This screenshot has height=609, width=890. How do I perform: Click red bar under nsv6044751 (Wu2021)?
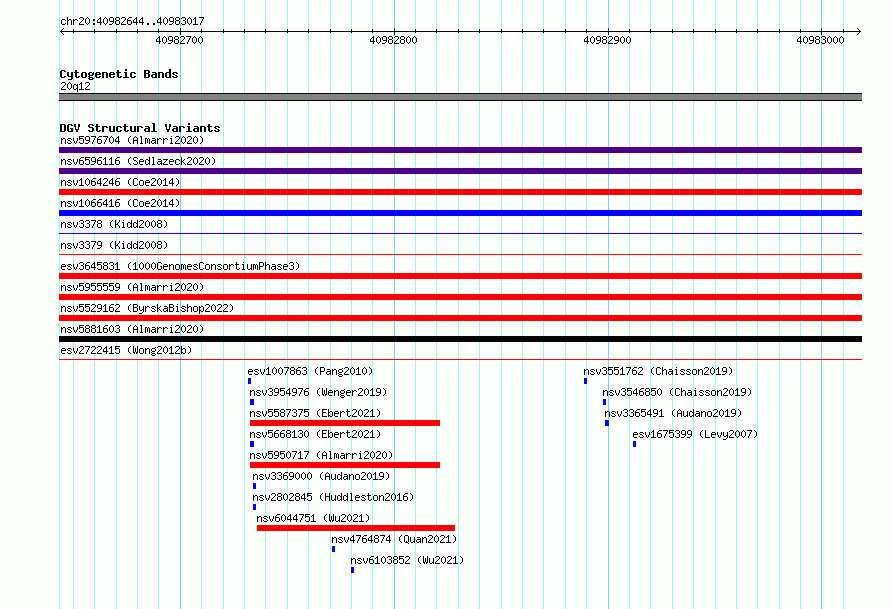click(x=356, y=528)
